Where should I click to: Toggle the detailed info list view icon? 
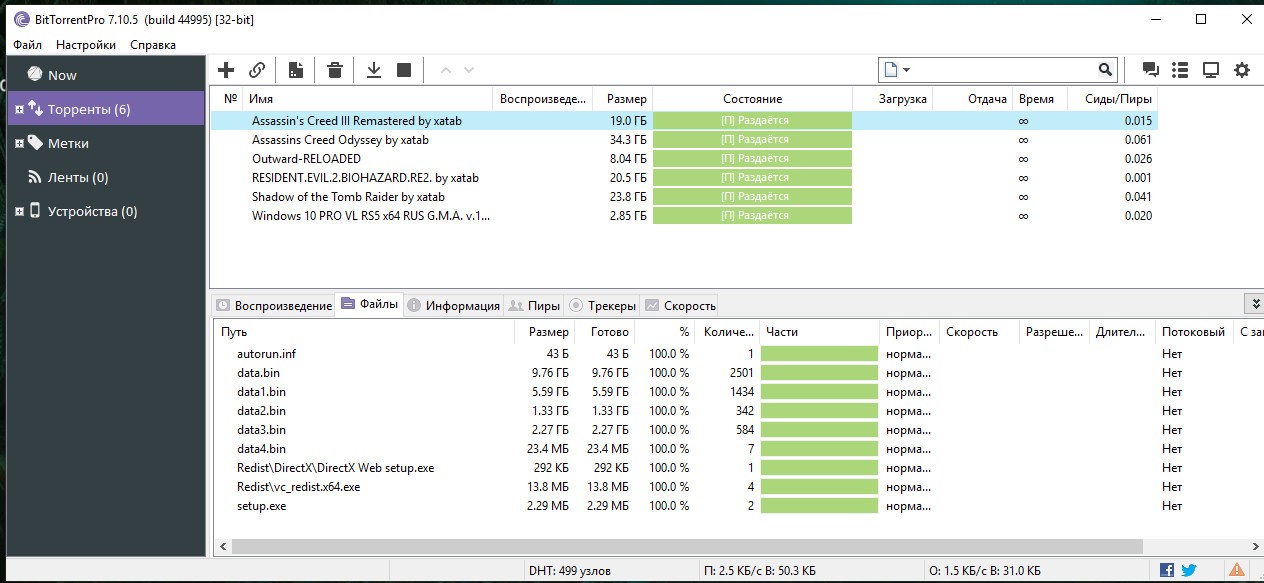point(1180,70)
